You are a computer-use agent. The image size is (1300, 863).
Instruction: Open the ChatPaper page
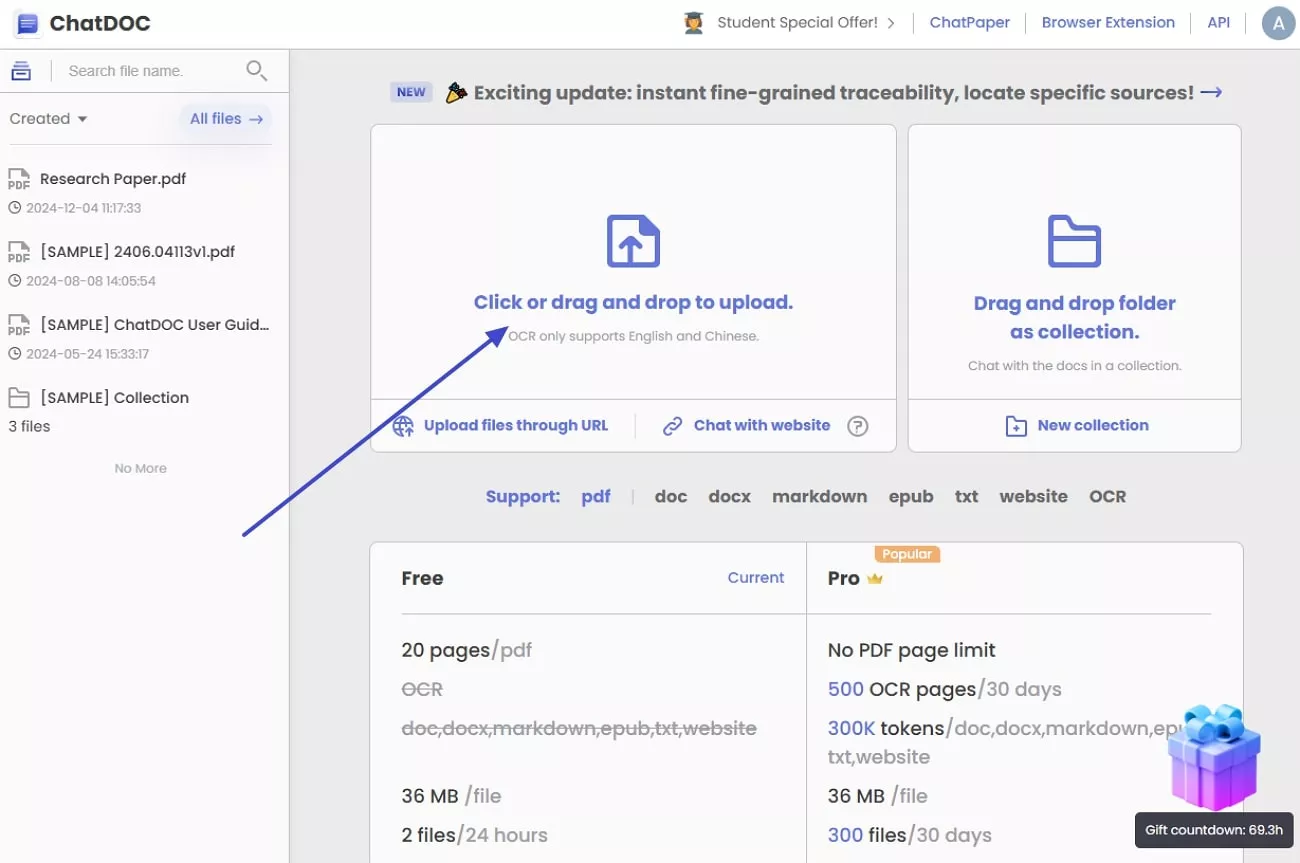point(969,22)
